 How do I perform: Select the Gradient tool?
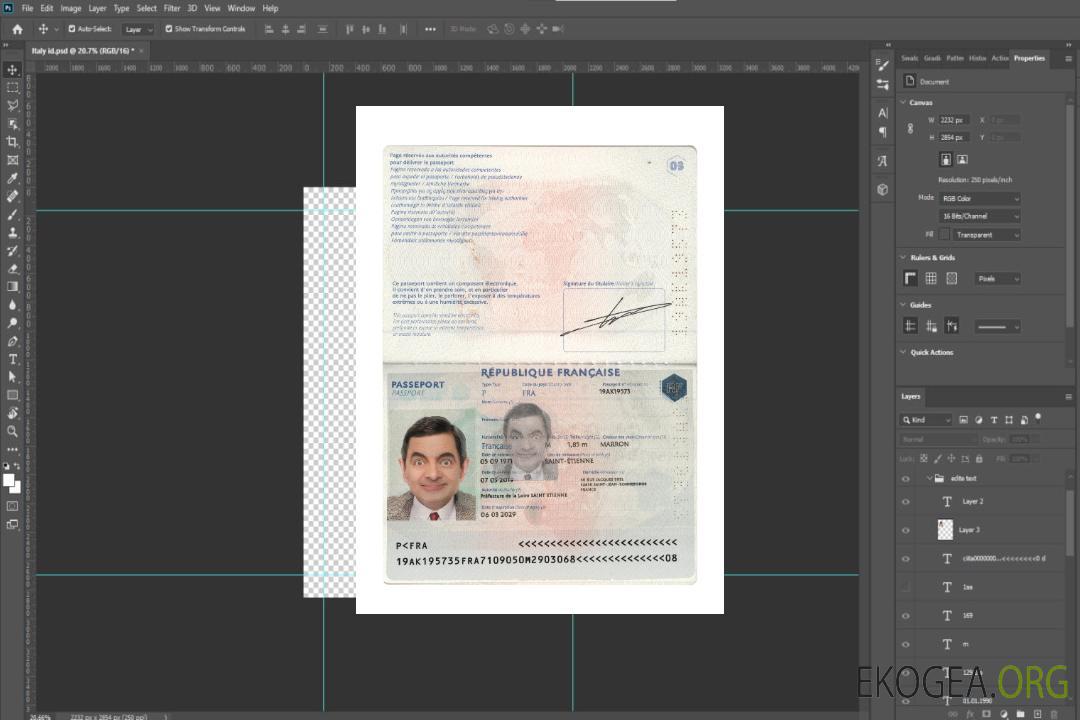[12, 287]
